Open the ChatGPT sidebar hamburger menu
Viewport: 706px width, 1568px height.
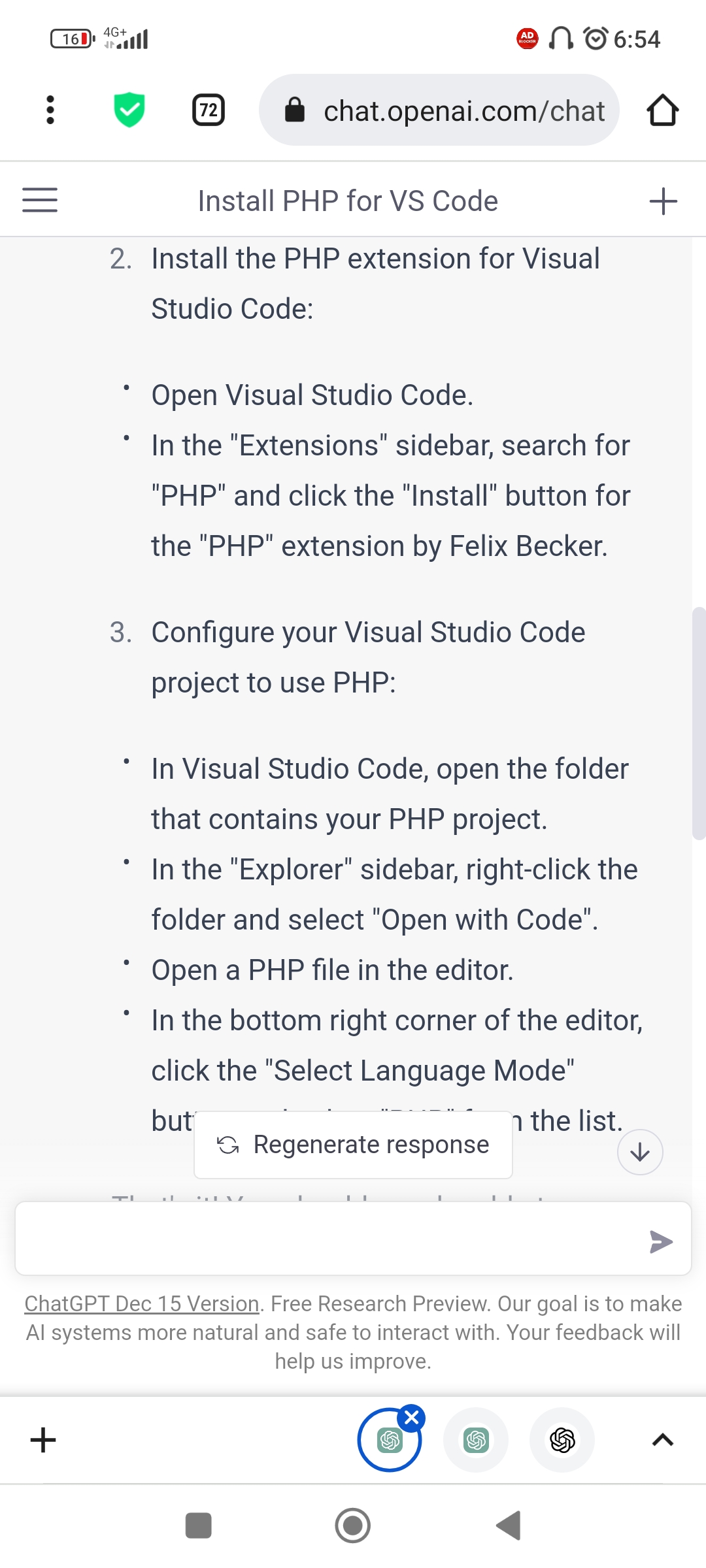click(x=40, y=200)
